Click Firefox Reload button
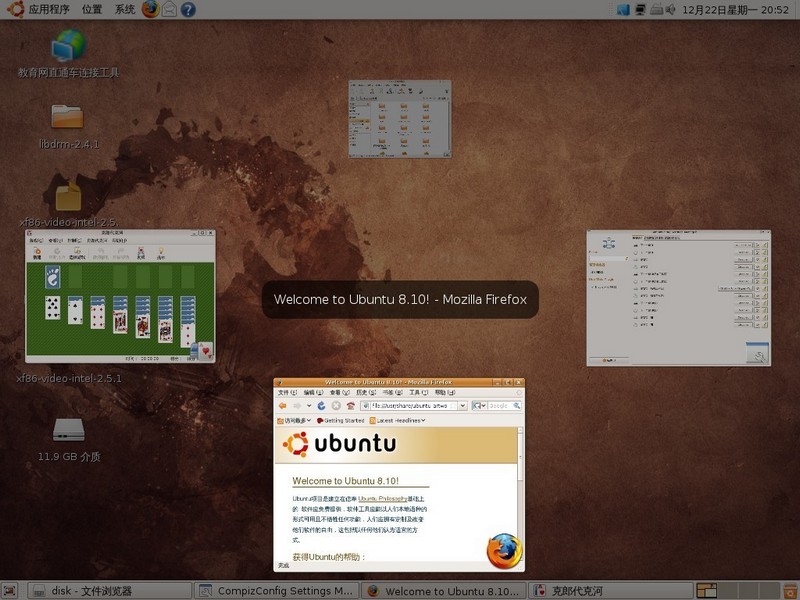 pyautogui.click(x=321, y=406)
